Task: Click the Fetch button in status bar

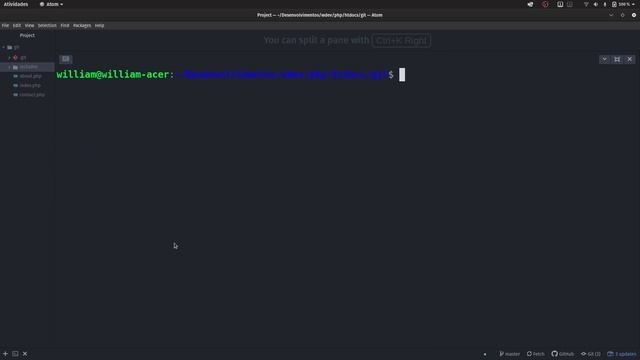Action: [x=536, y=354]
